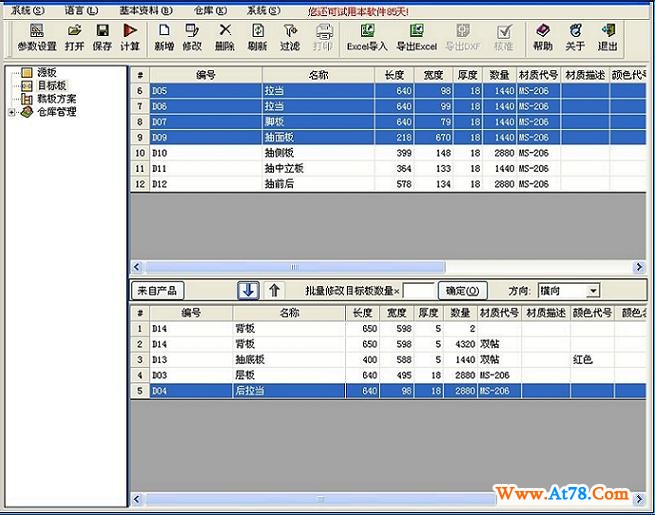Open 参数设置 parameter settings toolbar icon
The height and width of the screenshot is (515, 655).
37,37
